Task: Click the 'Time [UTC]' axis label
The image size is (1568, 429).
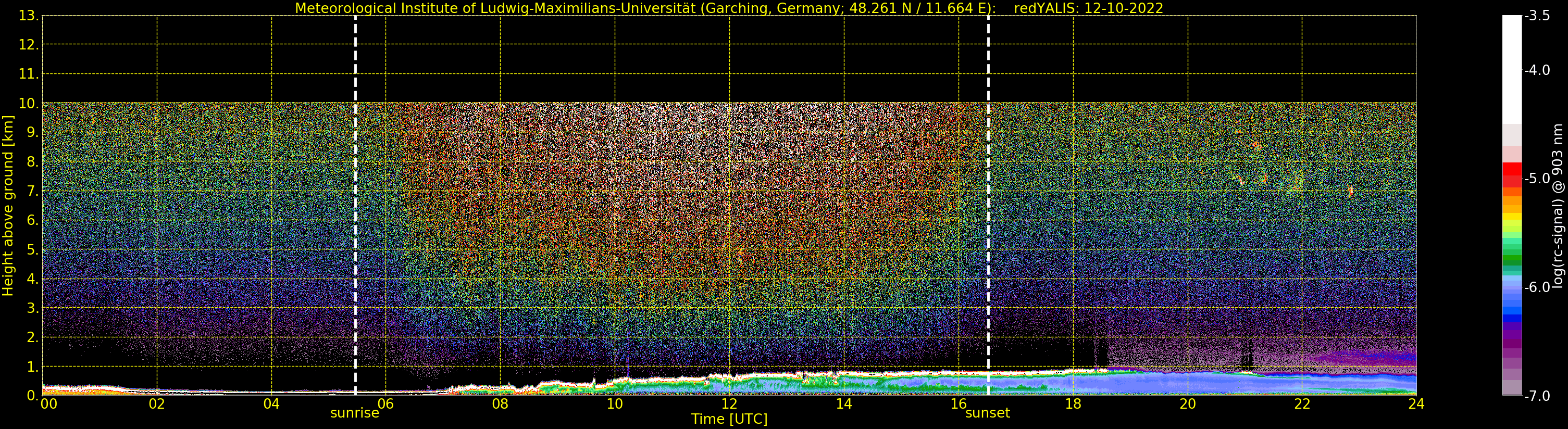Action: (x=729, y=419)
